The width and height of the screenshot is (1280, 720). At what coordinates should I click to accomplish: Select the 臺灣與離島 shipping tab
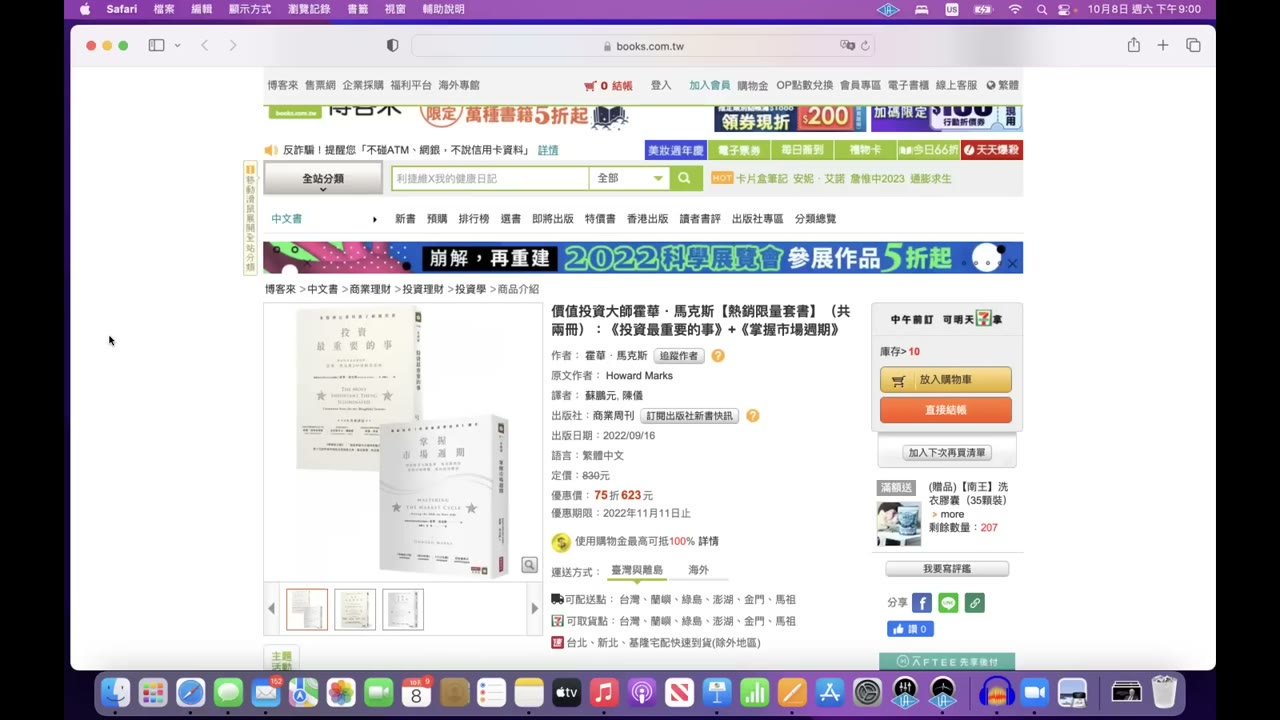[637, 570]
